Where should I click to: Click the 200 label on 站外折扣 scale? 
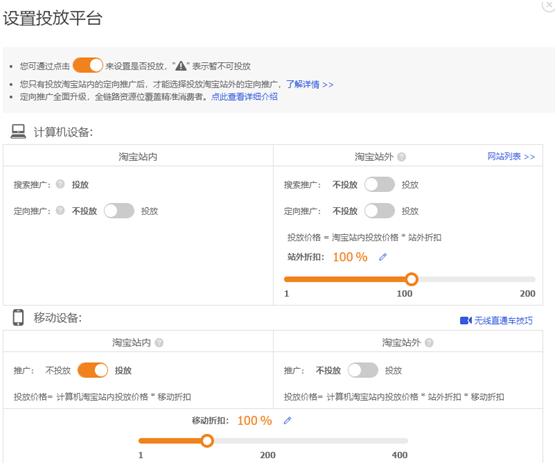(528, 294)
